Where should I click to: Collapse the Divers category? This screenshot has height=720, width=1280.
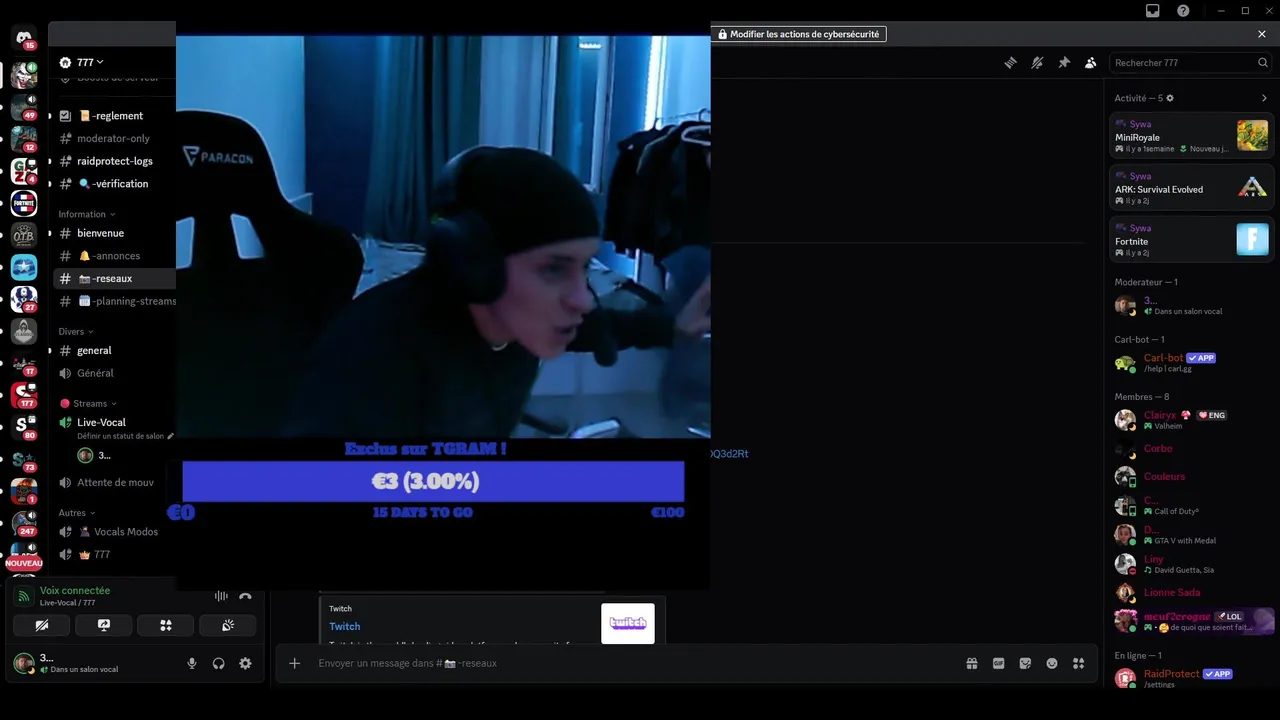[76, 331]
